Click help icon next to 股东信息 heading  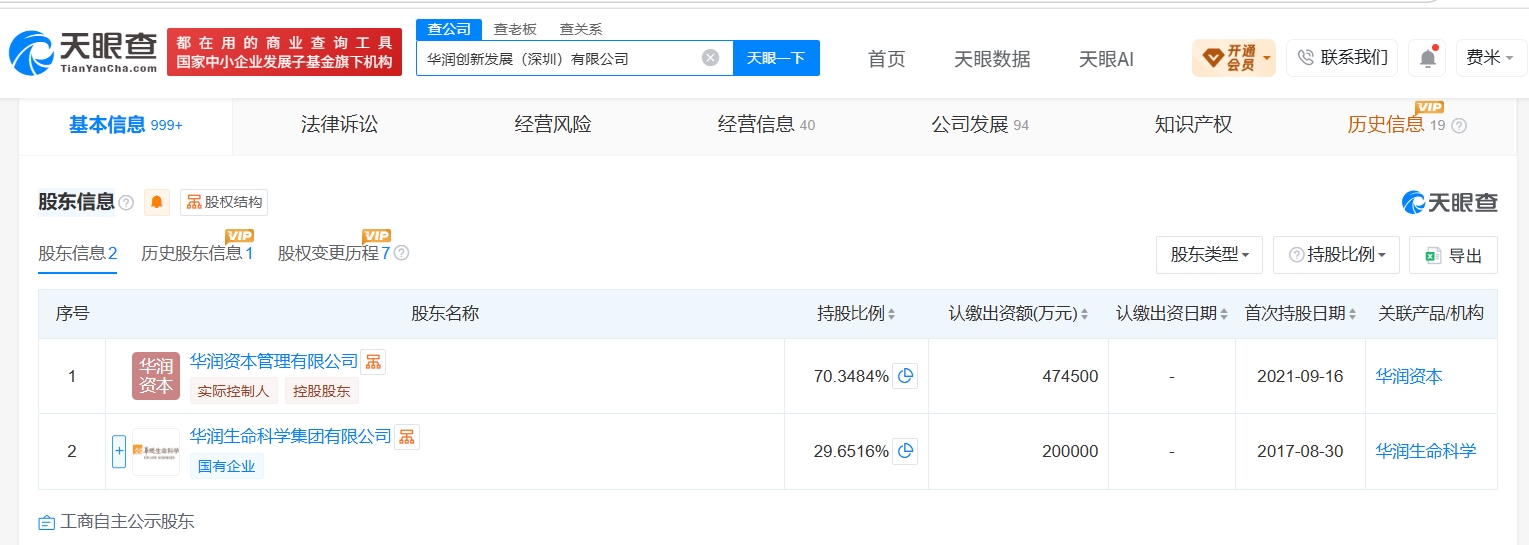(126, 203)
